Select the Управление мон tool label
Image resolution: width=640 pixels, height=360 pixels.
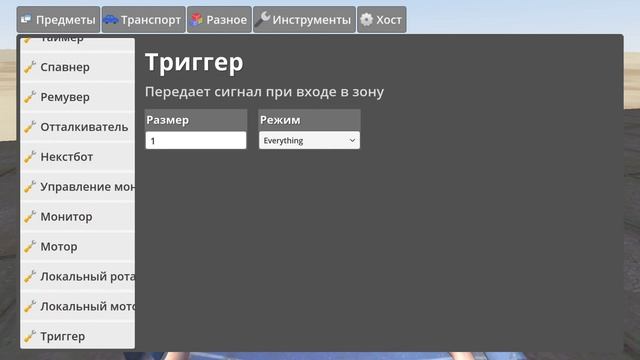click(87, 187)
